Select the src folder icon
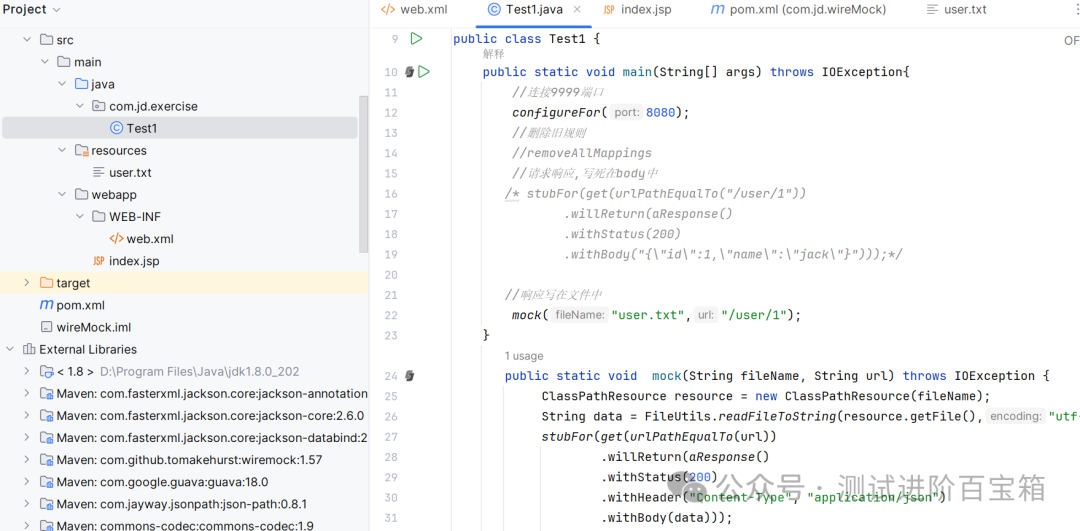1080x531 pixels. [x=46, y=40]
